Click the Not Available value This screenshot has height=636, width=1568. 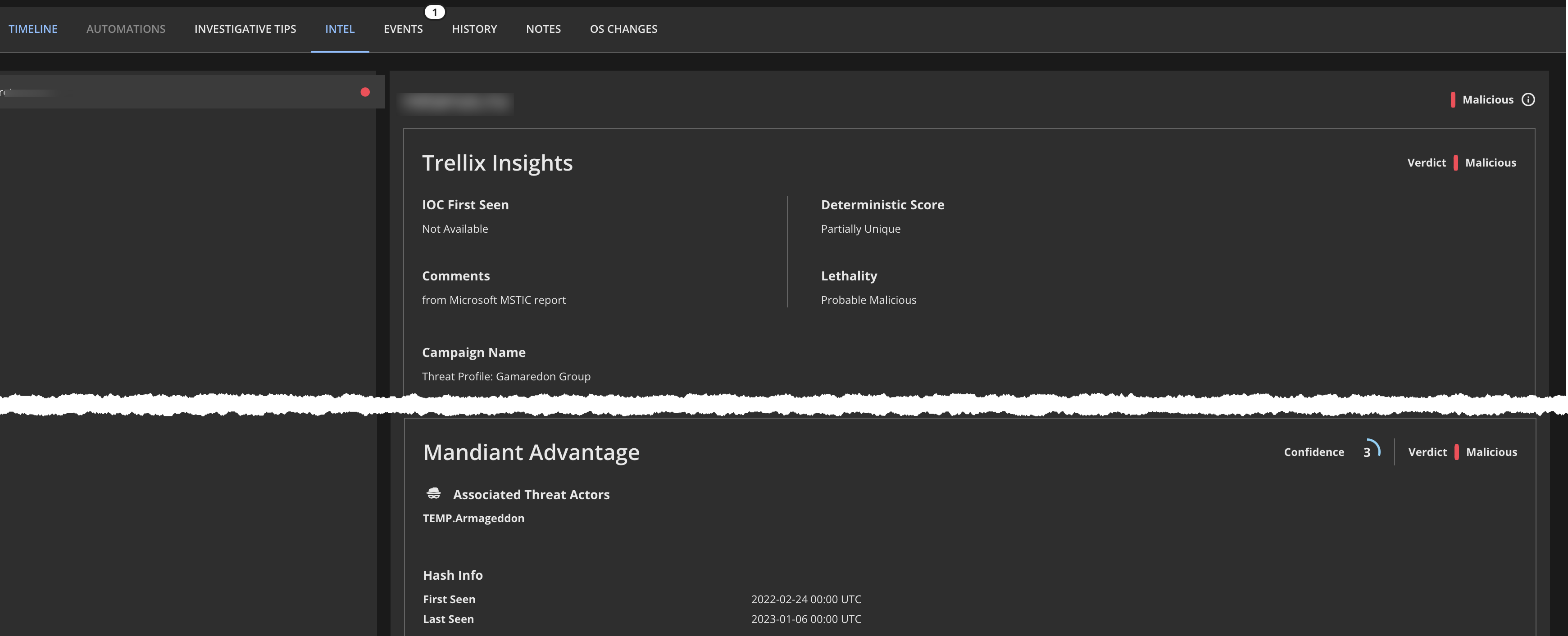(x=454, y=229)
